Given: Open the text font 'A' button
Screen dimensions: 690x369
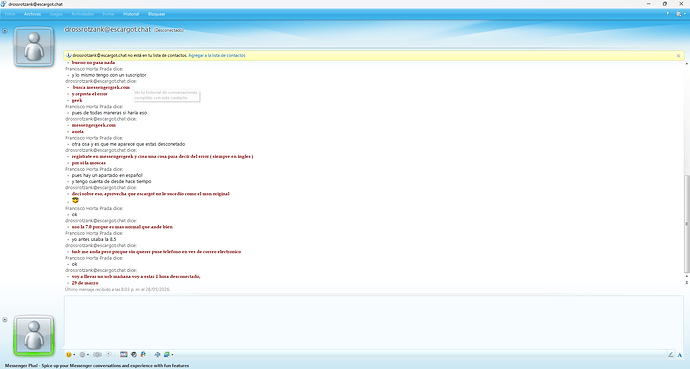Looking at the screenshot, I should click(x=680, y=354).
